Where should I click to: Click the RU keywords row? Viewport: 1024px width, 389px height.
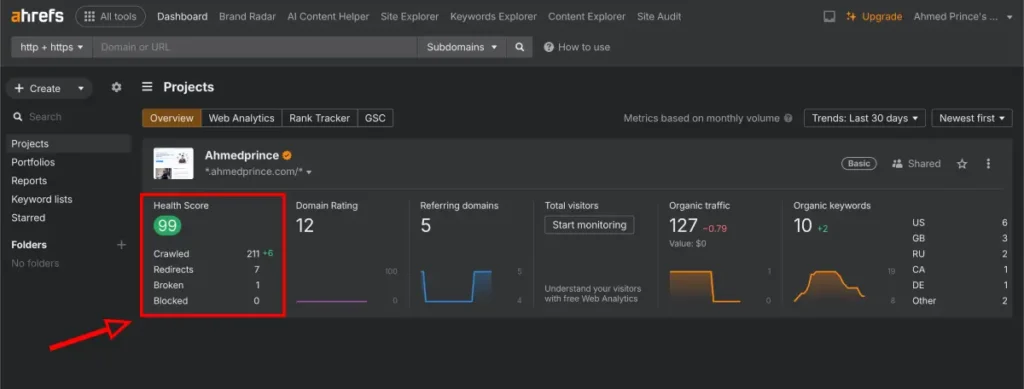coord(959,254)
